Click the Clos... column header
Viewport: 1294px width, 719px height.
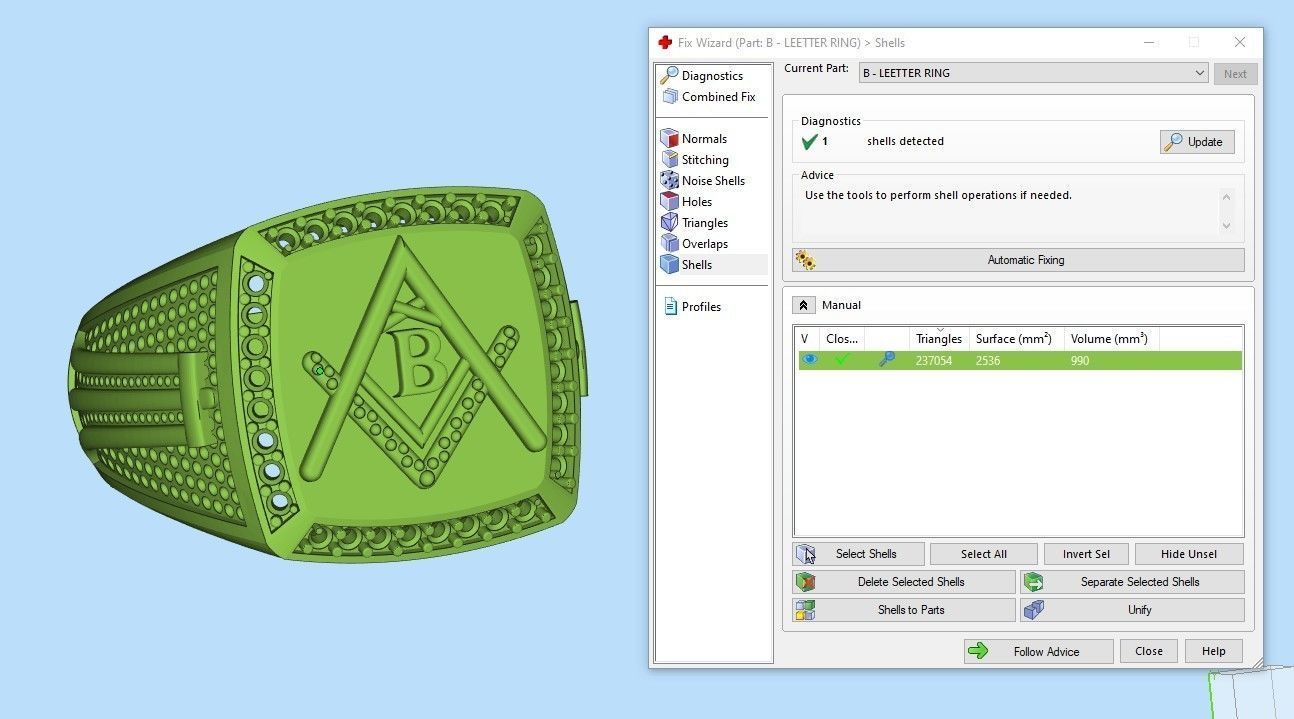(842, 339)
